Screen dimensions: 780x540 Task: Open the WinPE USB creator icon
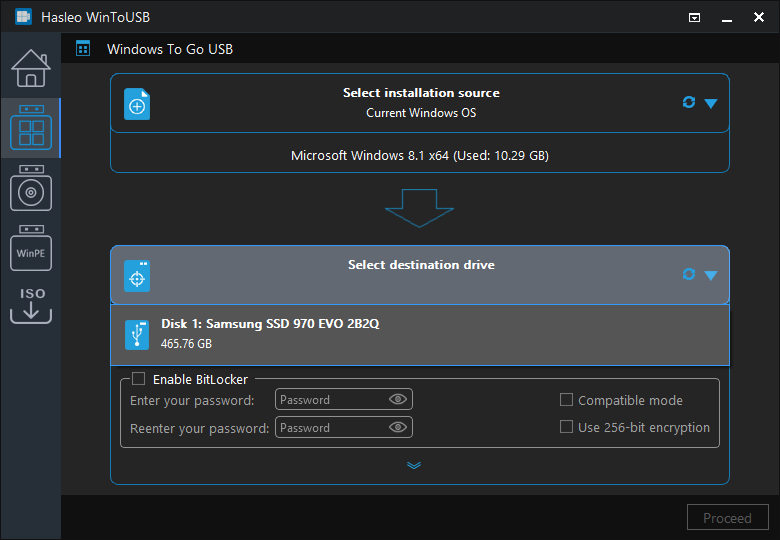click(31, 248)
